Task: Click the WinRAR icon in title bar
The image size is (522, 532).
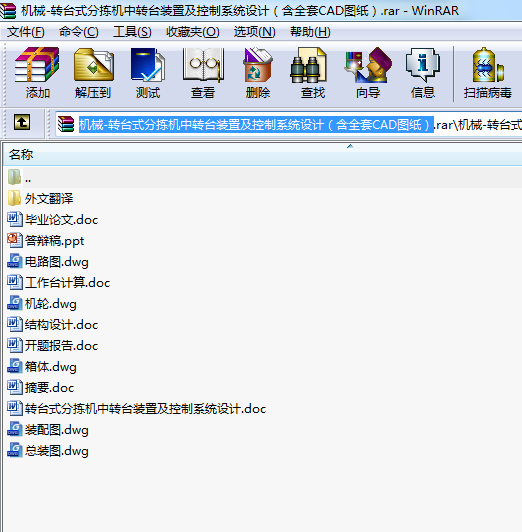Action: (8, 10)
